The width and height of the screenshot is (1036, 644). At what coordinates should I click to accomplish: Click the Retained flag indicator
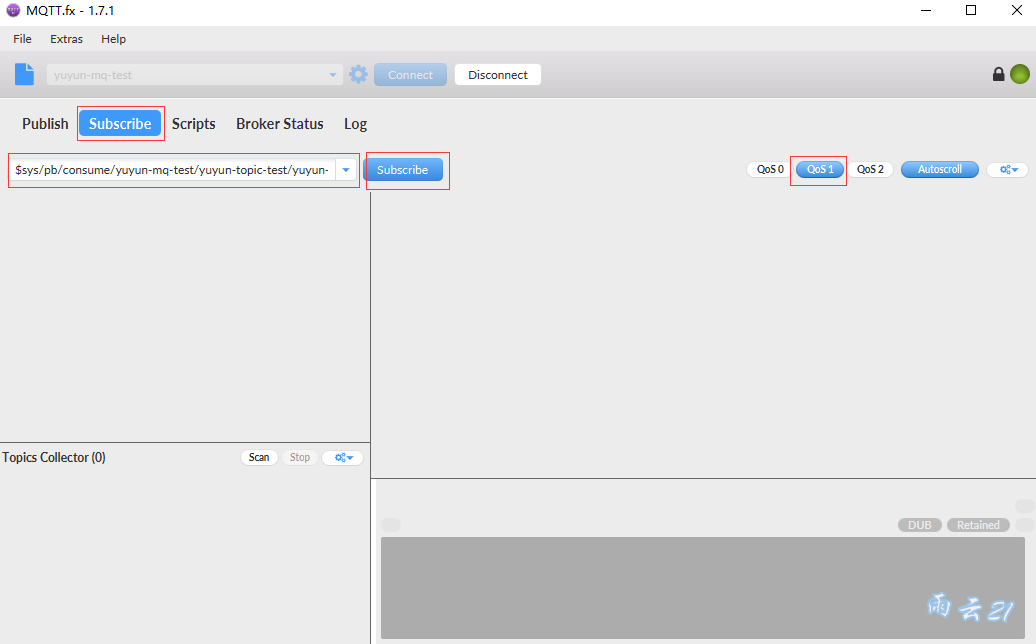[x=979, y=525]
